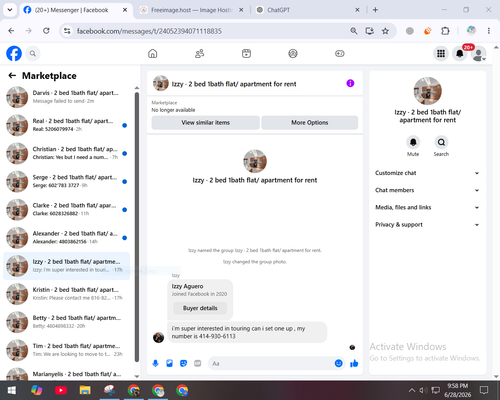
Task: Mute the Izzy conversation
Action: pyautogui.click(x=413, y=142)
